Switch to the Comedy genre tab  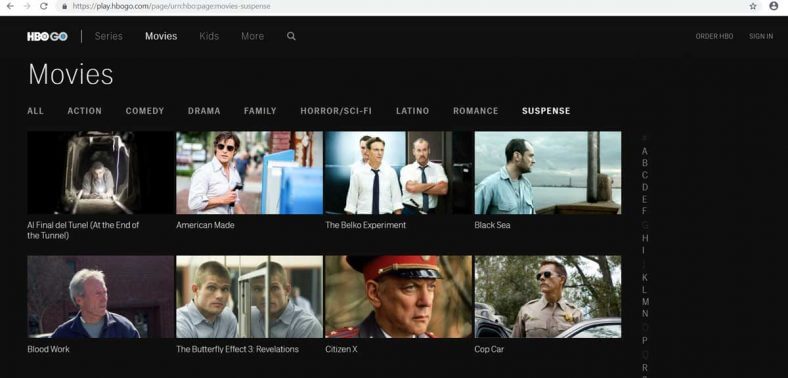(145, 111)
